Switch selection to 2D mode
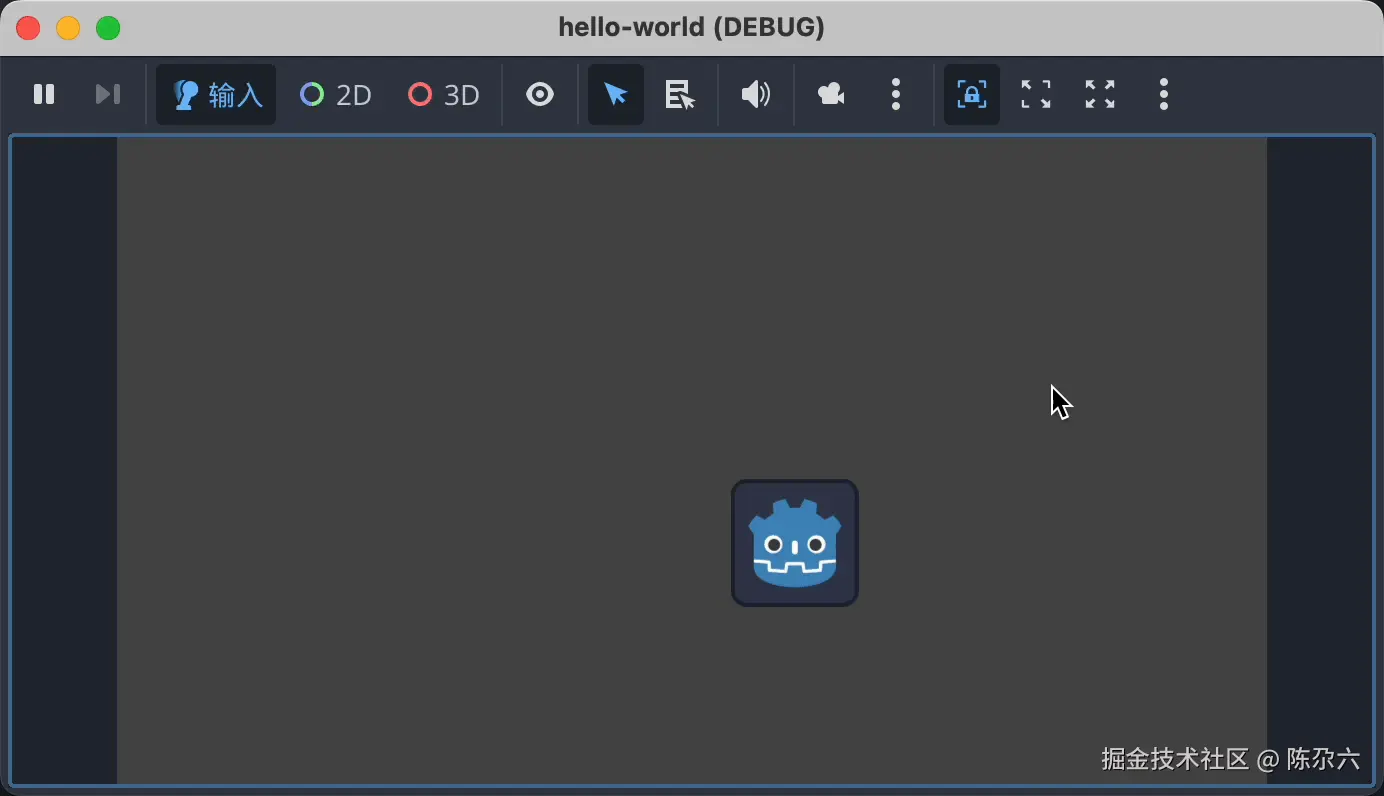1384x796 pixels. pos(336,95)
